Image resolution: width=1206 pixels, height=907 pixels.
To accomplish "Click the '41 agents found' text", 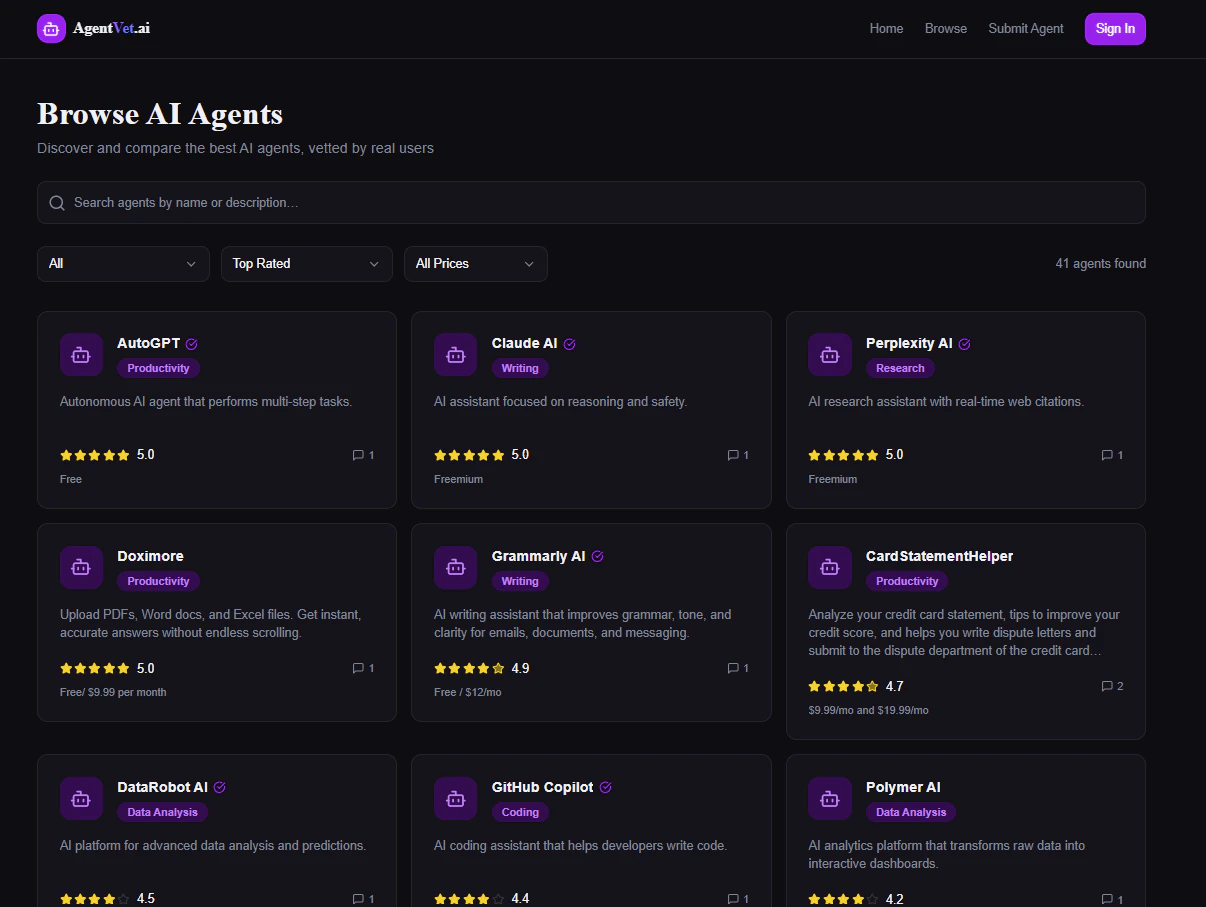I will click(1101, 264).
